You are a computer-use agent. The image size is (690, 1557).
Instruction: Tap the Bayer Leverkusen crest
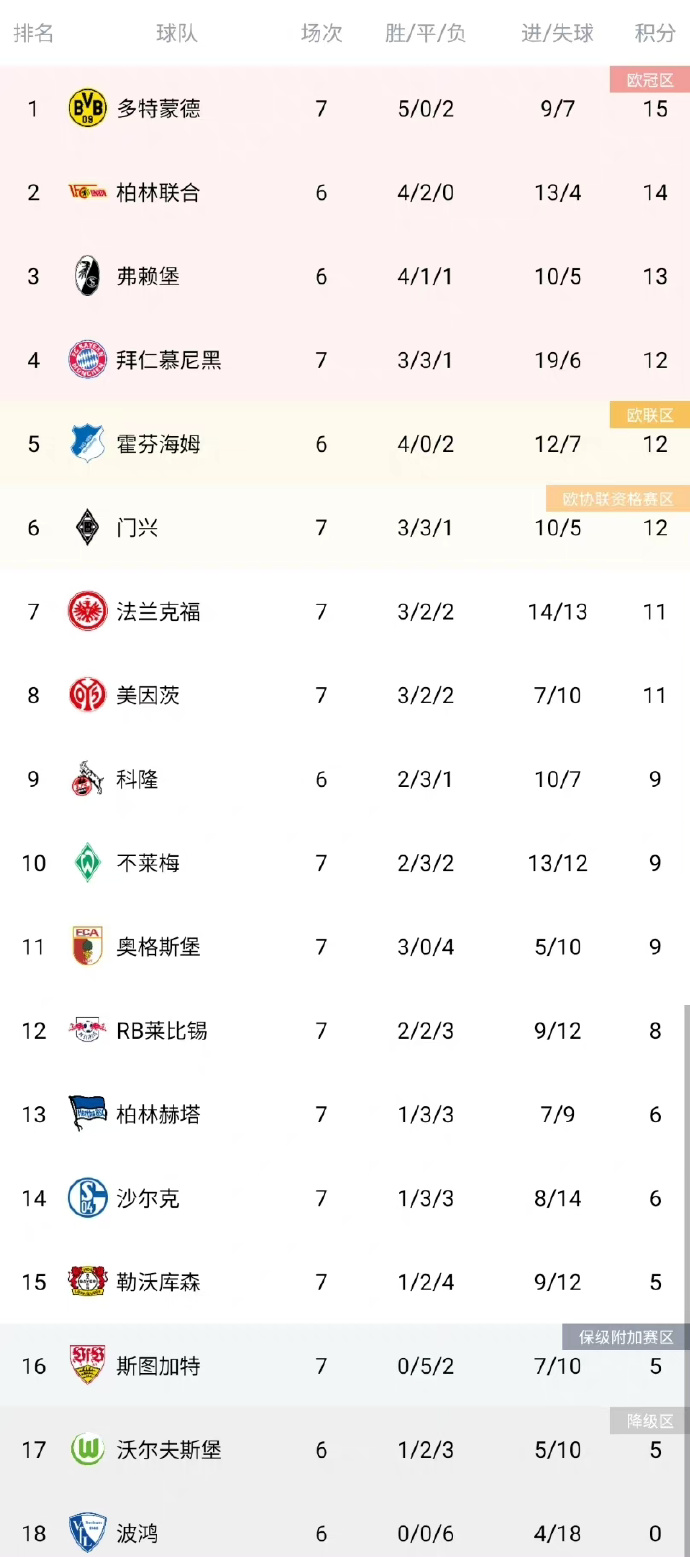[x=87, y=1282]
